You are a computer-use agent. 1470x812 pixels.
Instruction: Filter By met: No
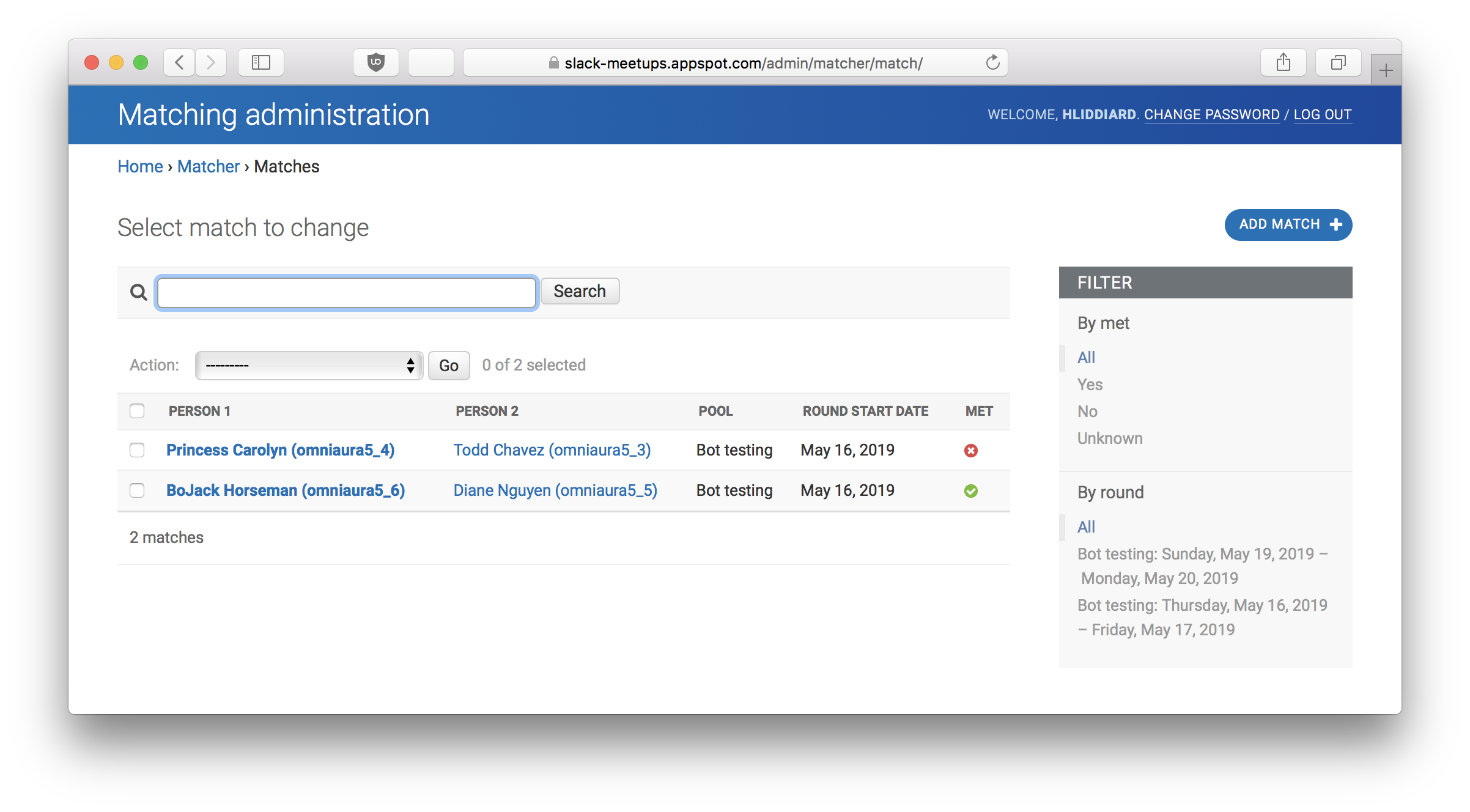[1087, 412]
